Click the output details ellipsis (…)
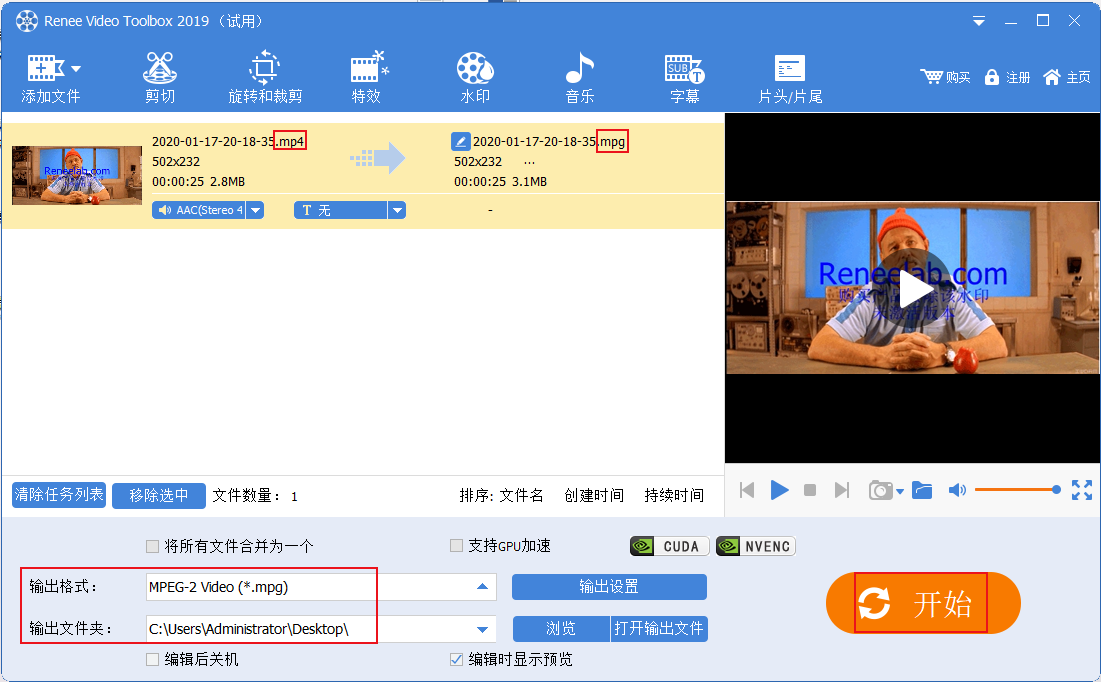Image resolution: width=1101 pixels, height=682 pixels. tap(529, 162)
